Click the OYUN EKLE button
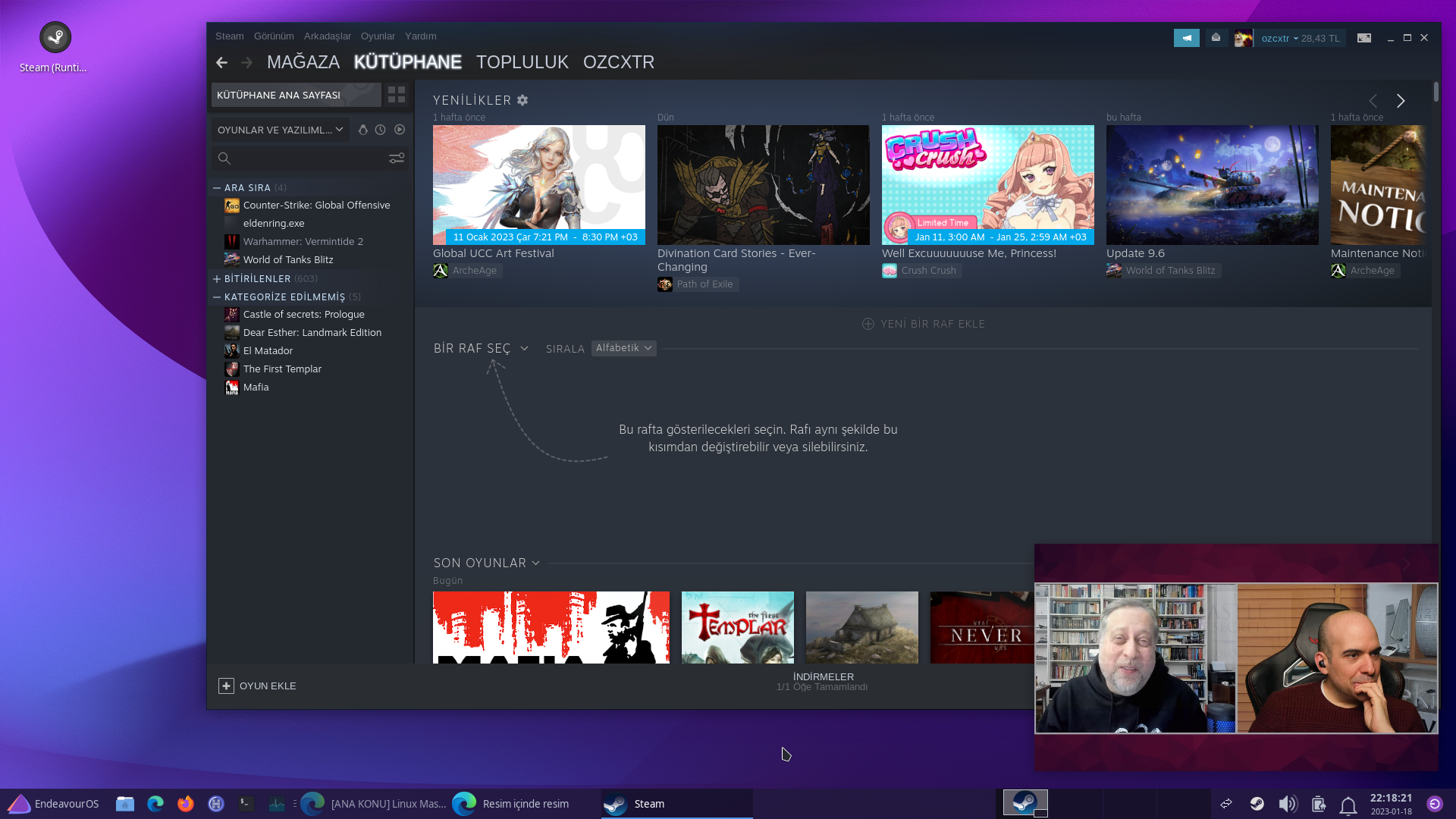1456x819 pixels. point(257,686)
